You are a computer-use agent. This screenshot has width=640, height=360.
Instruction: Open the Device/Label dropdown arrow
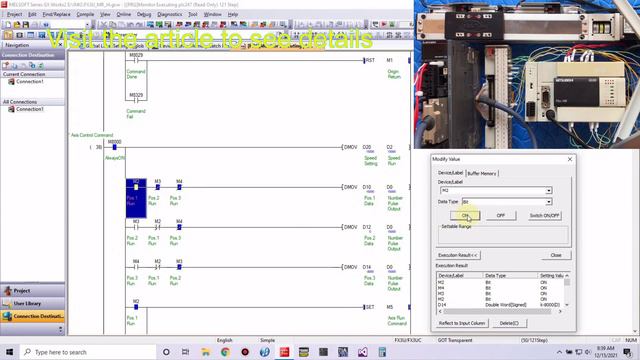pyautogui.click(x=549, y=191)
